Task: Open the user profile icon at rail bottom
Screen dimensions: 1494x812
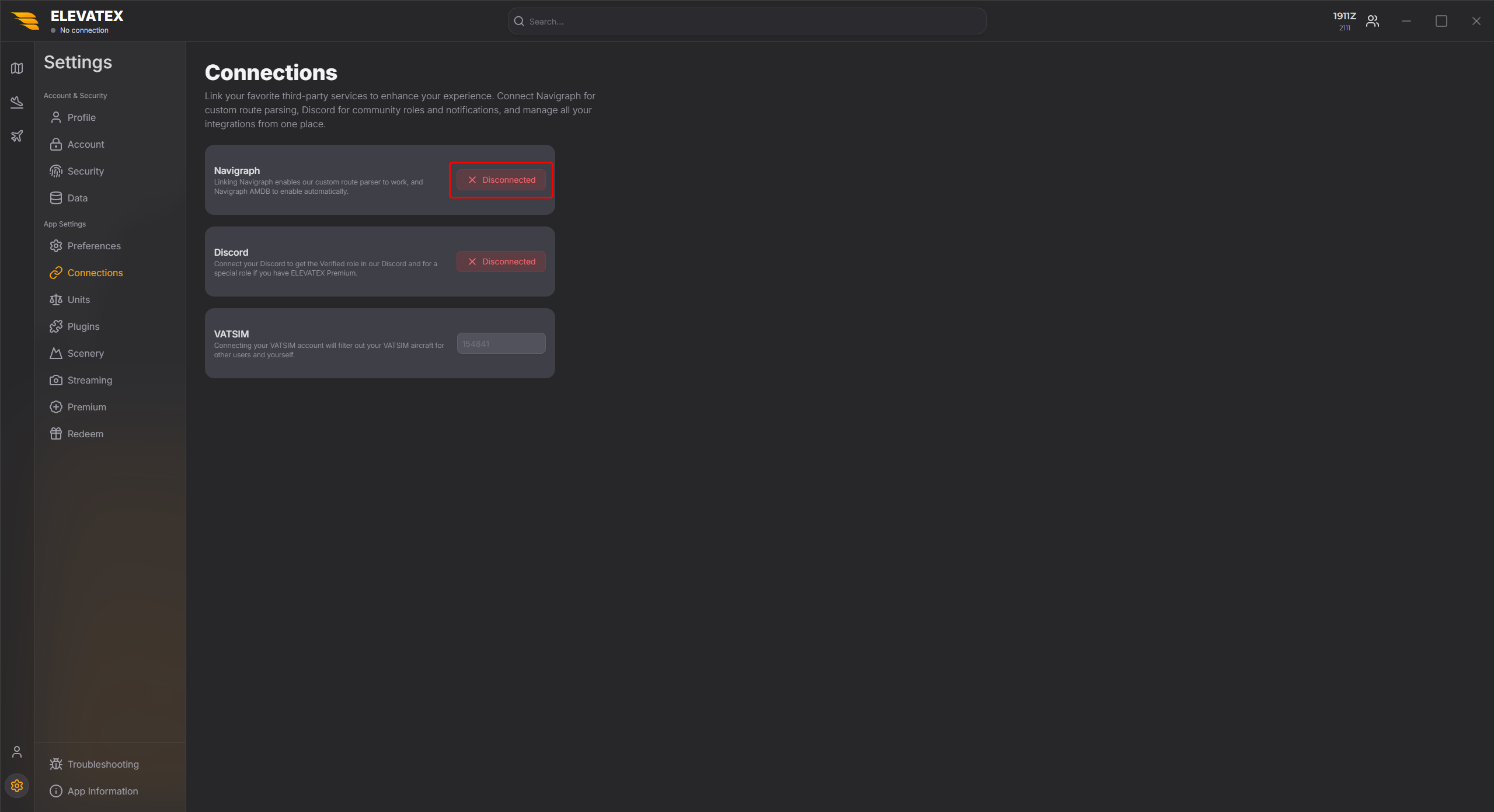Action: (x=17, y=752)
